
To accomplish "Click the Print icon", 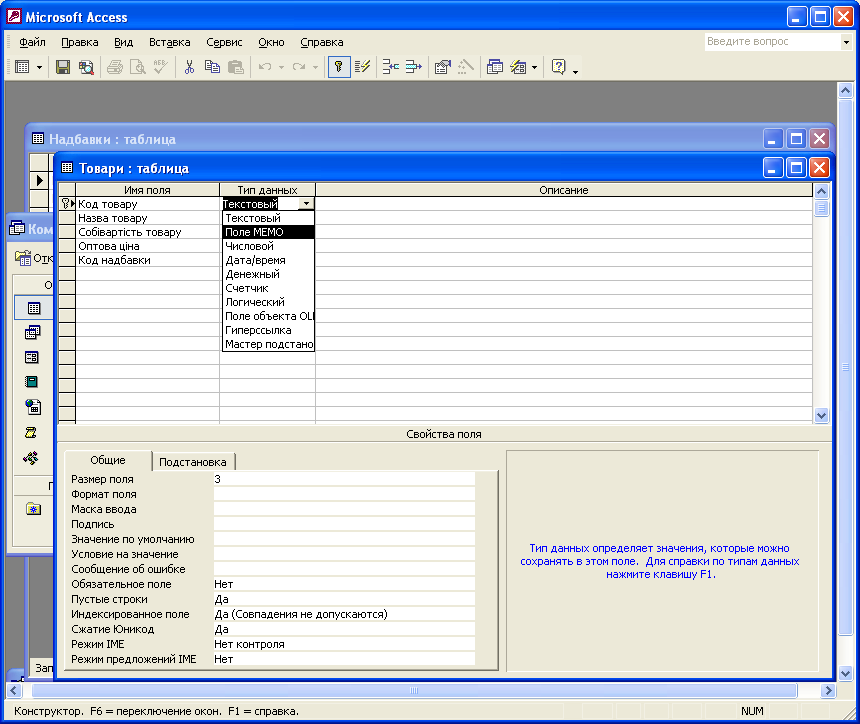I will pos(115,67).
